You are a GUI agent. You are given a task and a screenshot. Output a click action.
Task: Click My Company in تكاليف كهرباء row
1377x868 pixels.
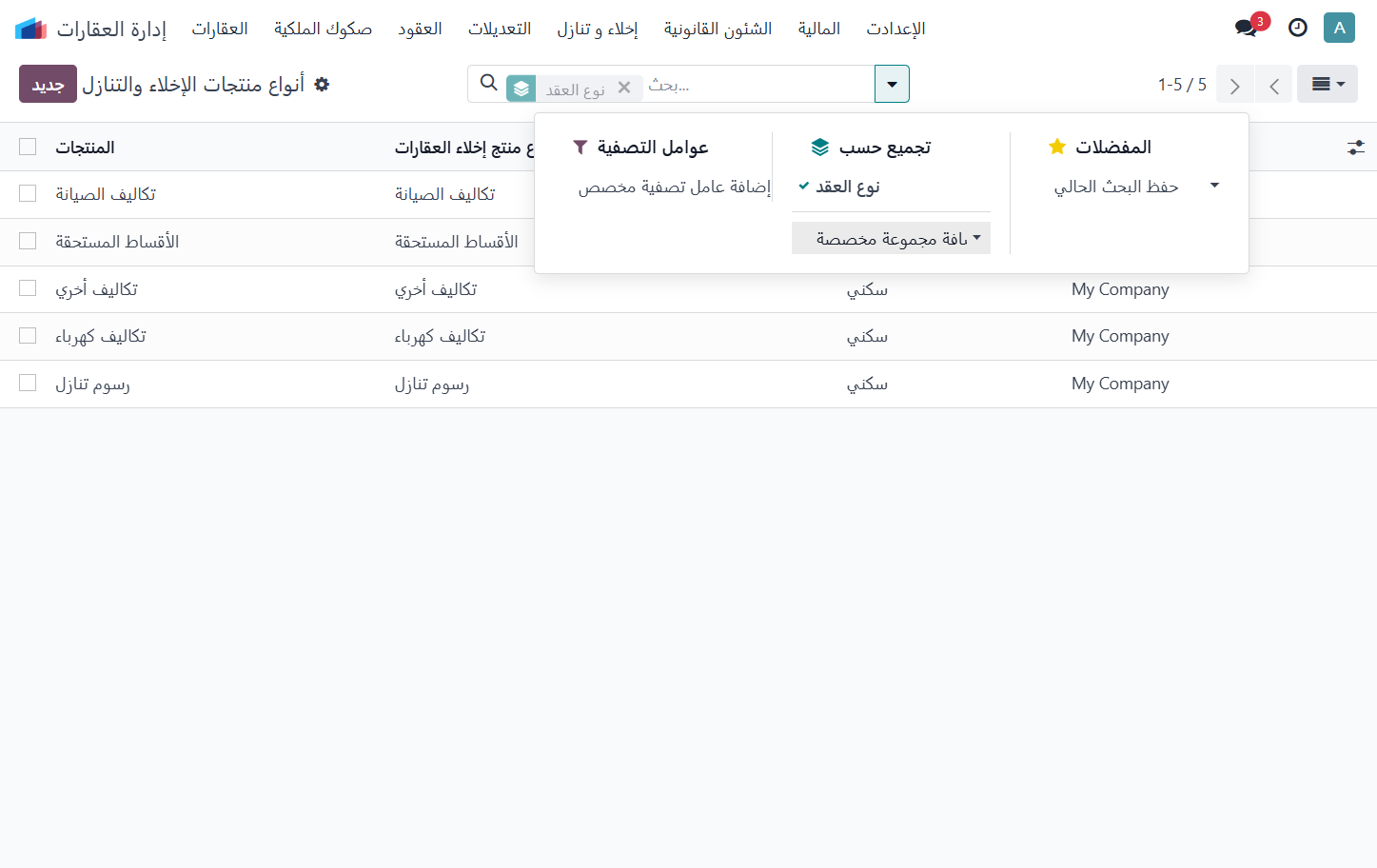[1120, 336]
